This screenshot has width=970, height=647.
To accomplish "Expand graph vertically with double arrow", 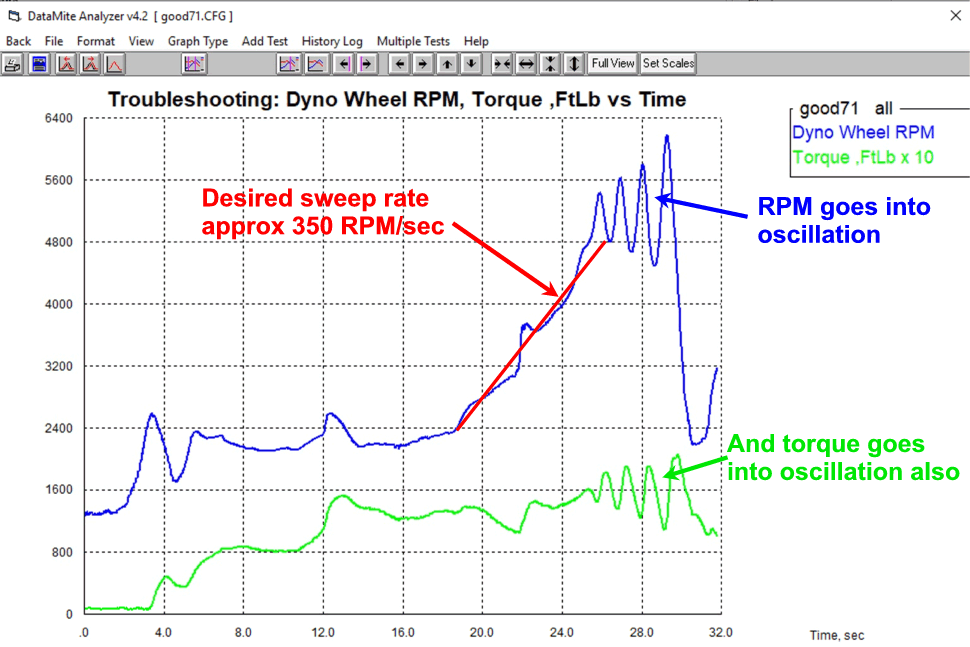I will pyautogui.click(x=574, y=64).
